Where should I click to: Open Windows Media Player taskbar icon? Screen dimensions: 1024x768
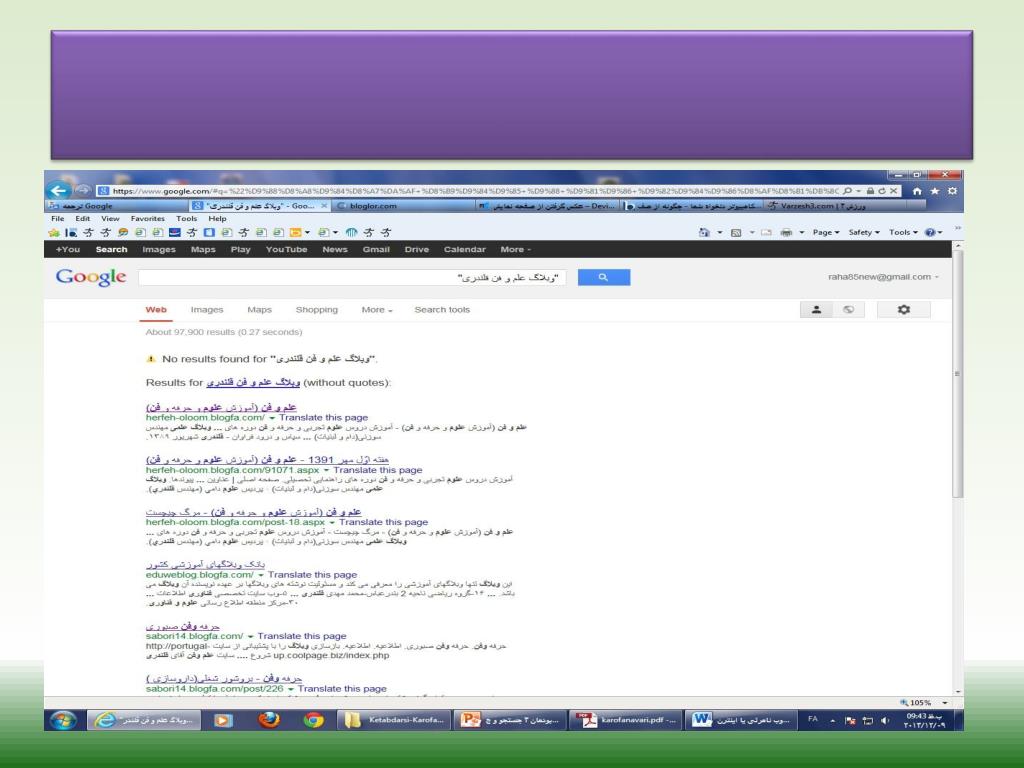[x=223, y=720]
